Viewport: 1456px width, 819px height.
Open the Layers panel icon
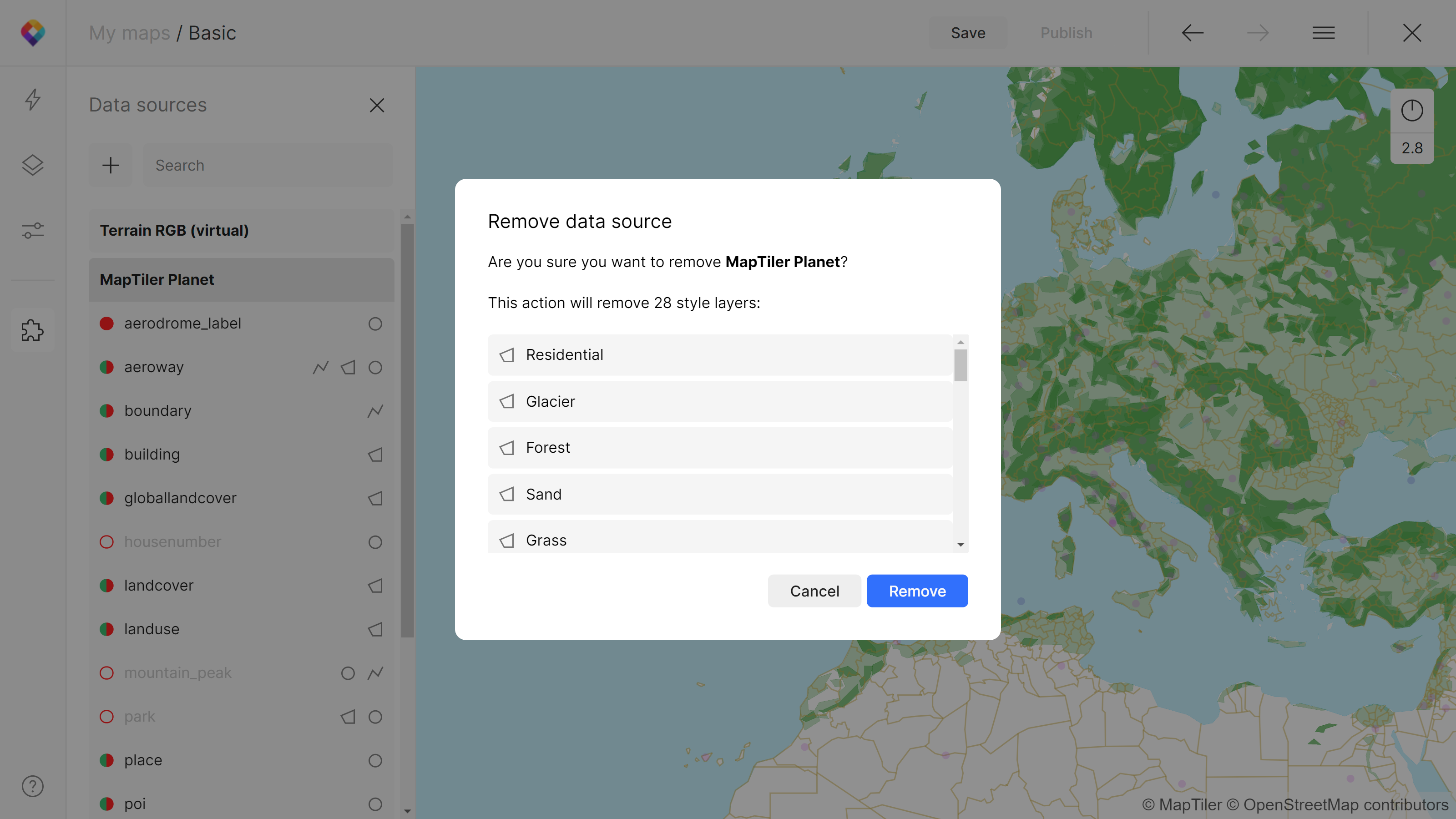click(x=33, y=165)
